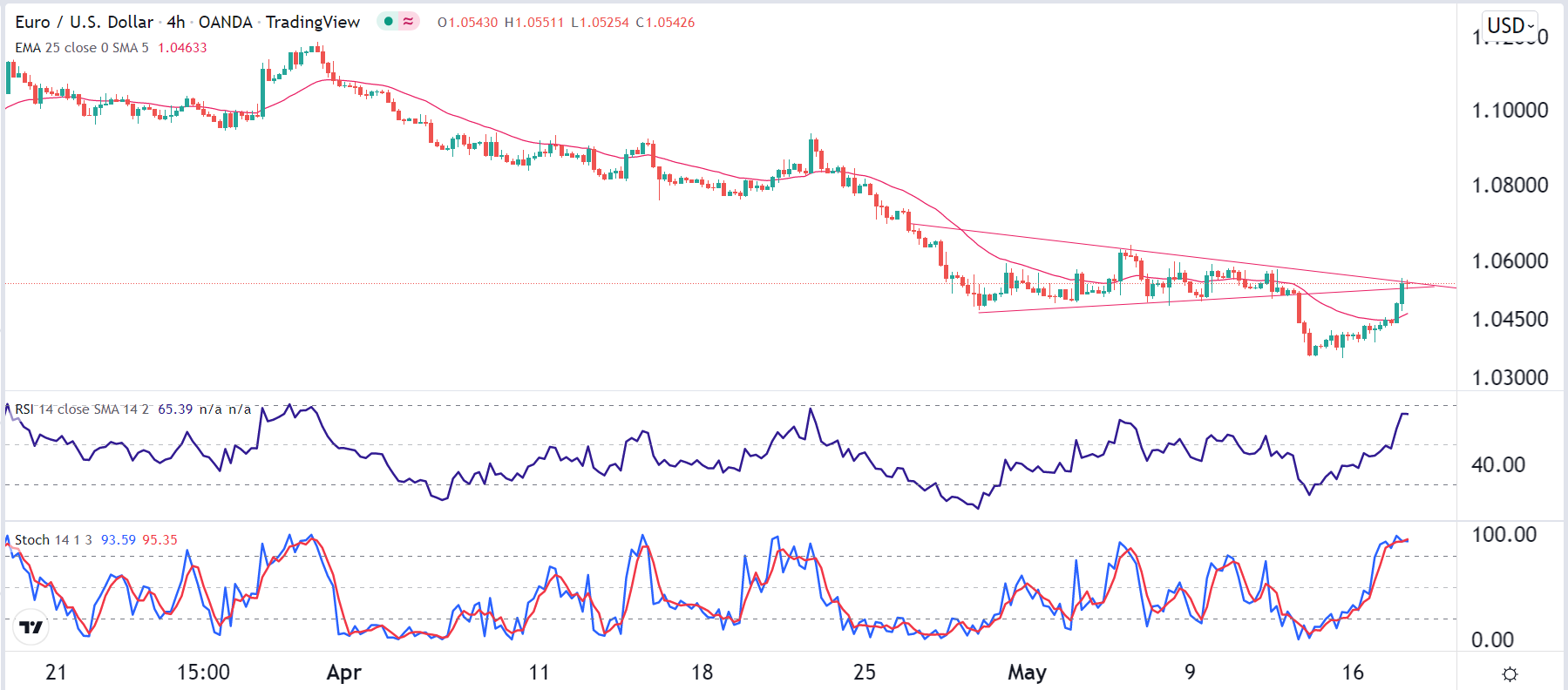
Task: Click the Stoch value 95.35
Action: [x=160, y=540]
